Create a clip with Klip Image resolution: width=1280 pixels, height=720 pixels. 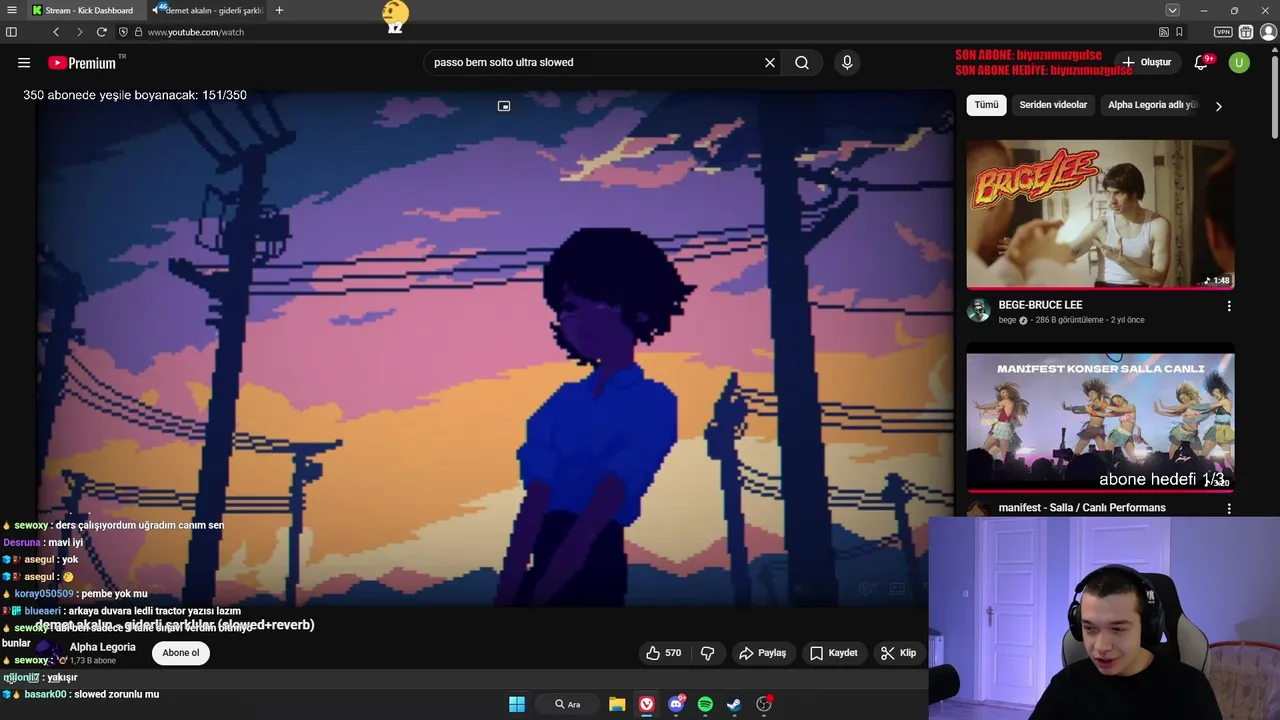[898, 653]
